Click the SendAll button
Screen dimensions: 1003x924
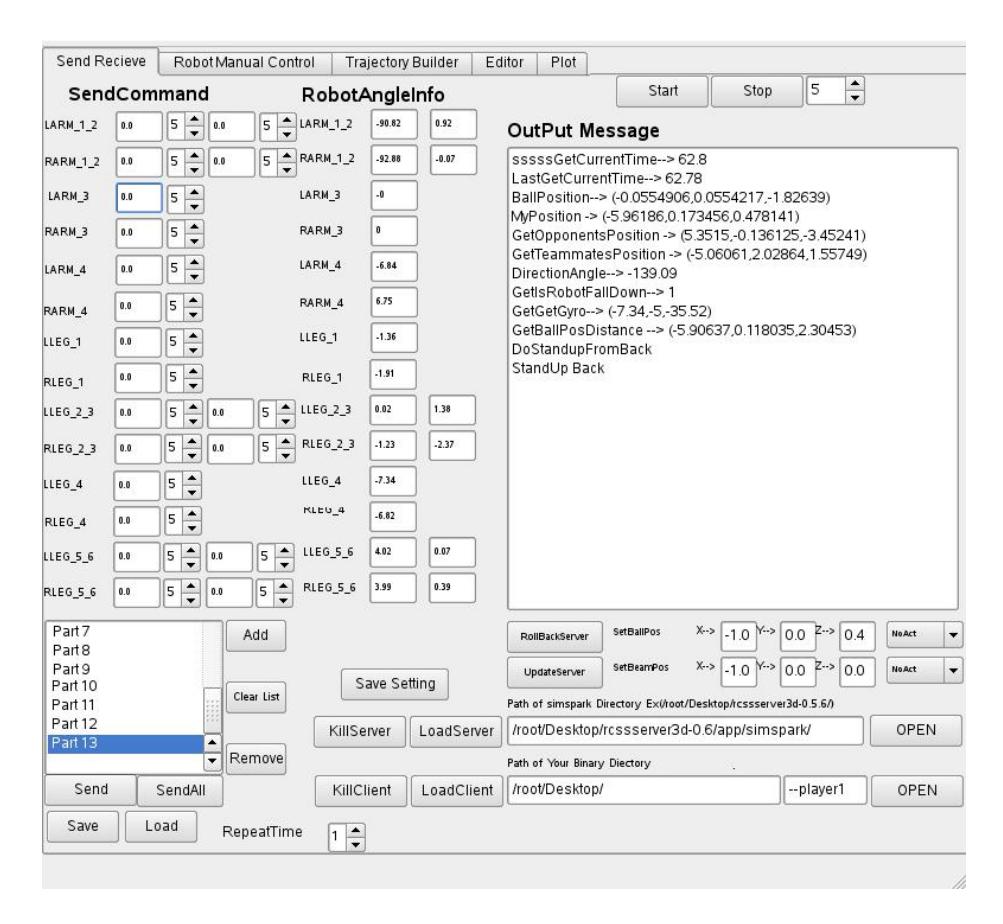point(180,790)
